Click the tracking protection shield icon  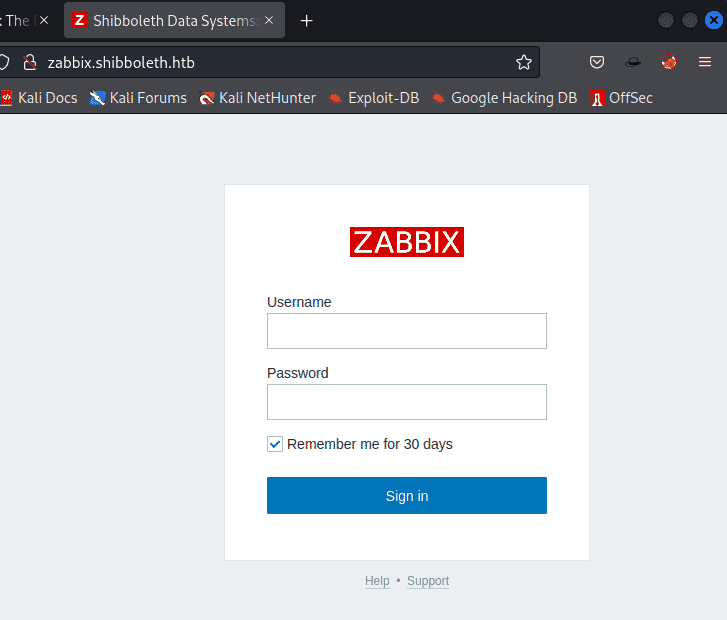point(4,62)
